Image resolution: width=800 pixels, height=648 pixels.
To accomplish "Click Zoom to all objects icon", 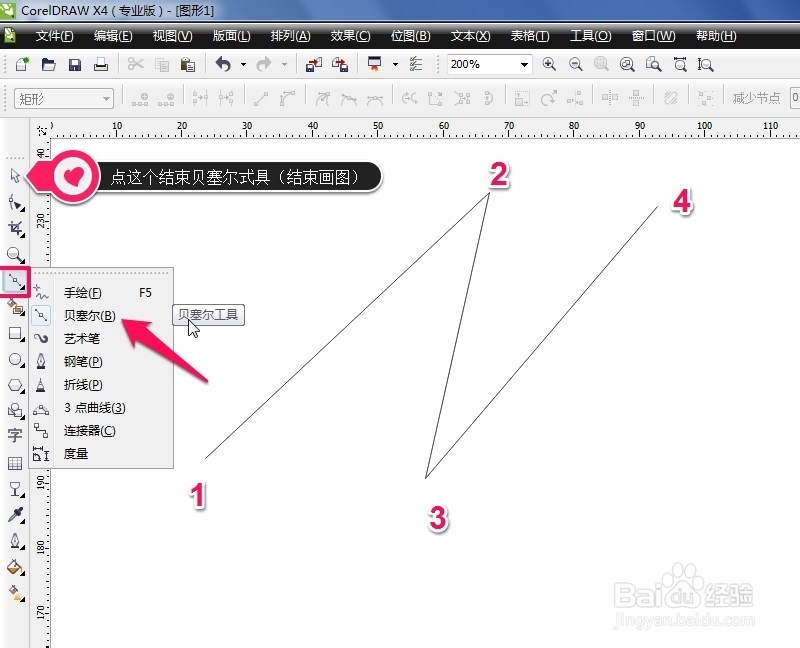I will [x=627, y=64].
